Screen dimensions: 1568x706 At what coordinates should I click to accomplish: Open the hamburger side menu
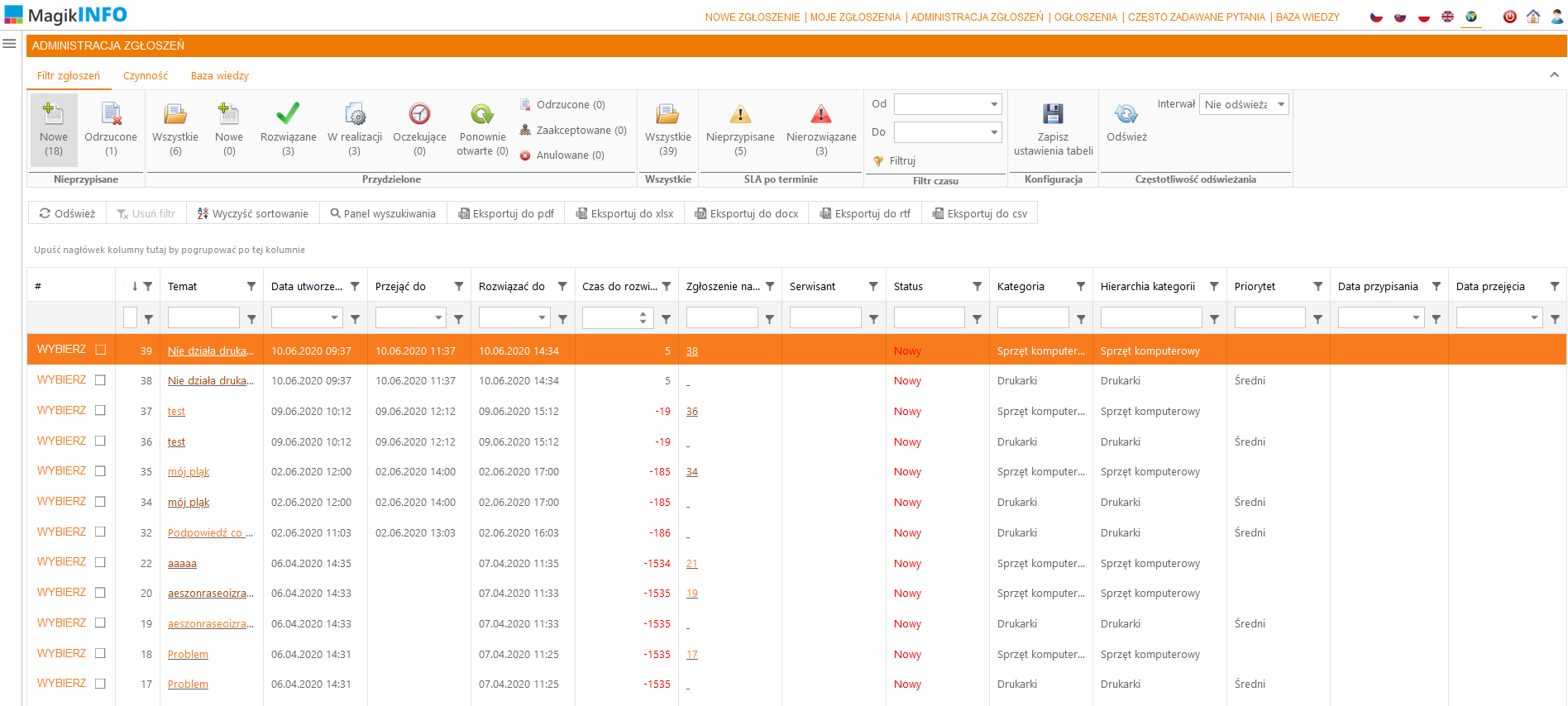(x=10, y=44)
